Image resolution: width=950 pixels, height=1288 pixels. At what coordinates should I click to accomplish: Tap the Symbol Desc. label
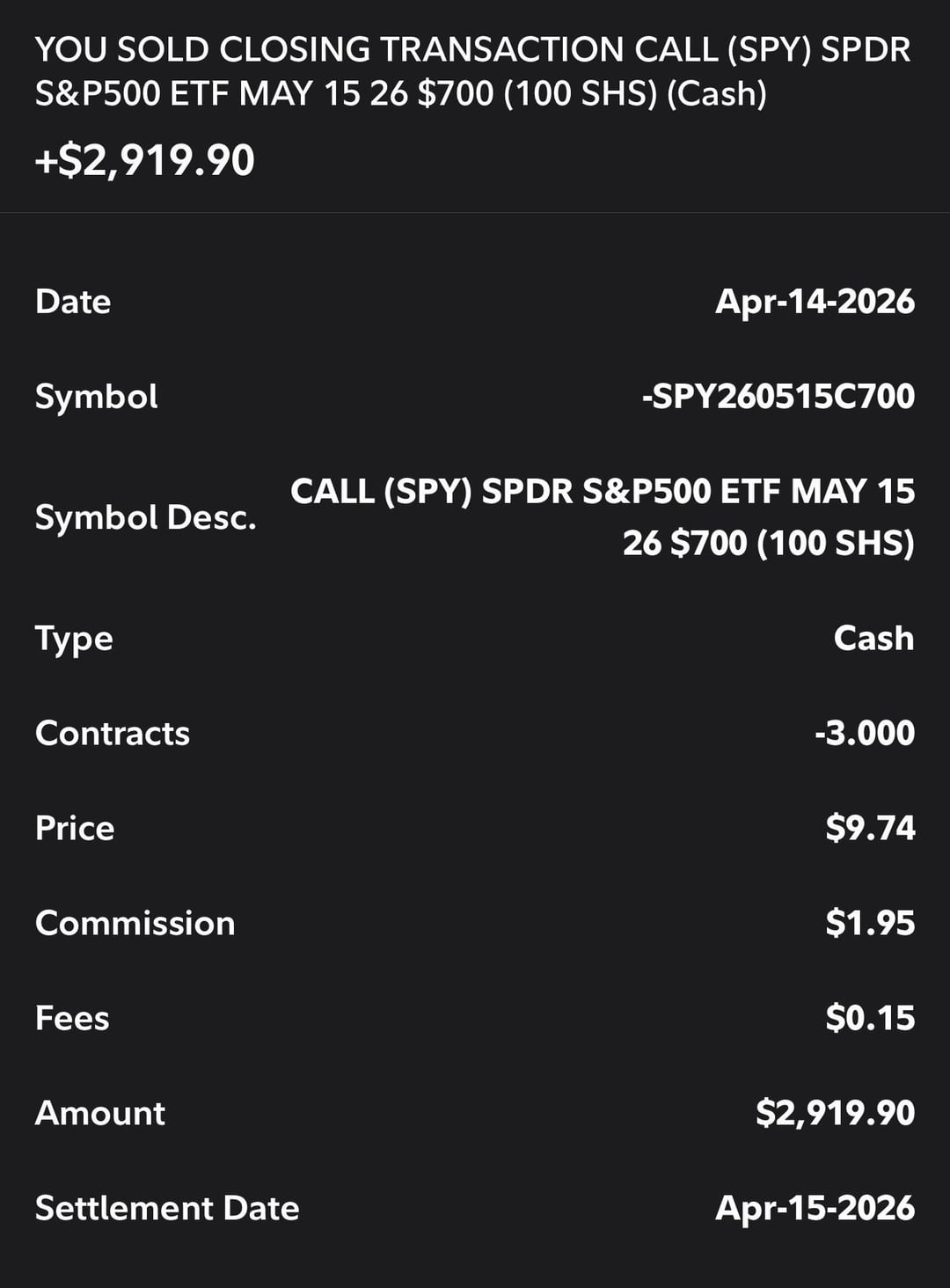pyautogui.click(x=146, y=517)
